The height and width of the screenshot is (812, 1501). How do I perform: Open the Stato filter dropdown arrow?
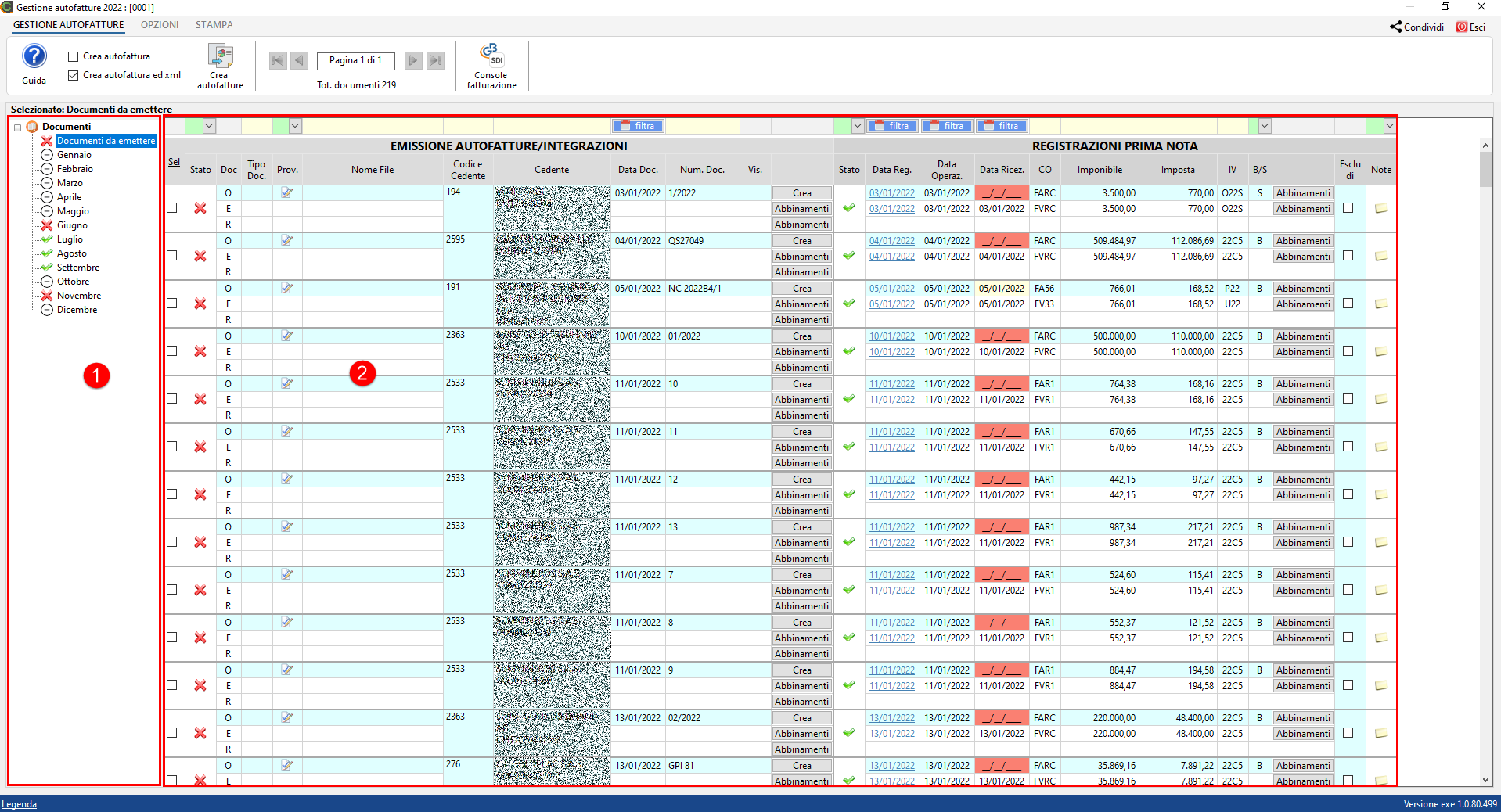pos(209,126)
